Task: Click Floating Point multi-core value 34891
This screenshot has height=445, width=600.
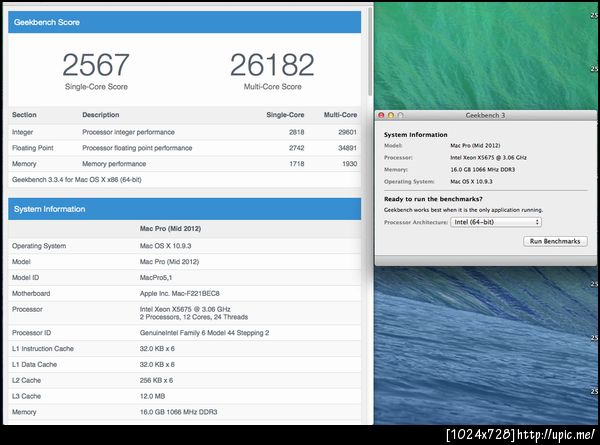Action: point(347,148)
